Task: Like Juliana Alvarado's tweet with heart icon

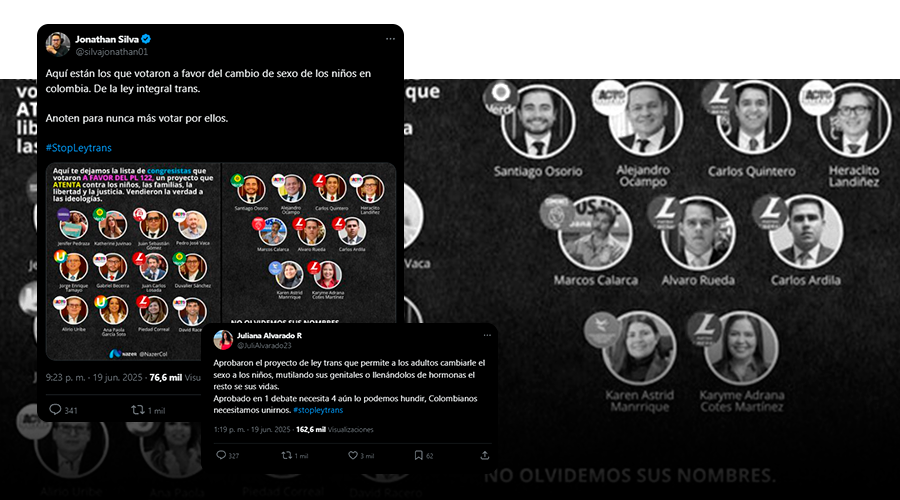Action: (x=353, y=455)
